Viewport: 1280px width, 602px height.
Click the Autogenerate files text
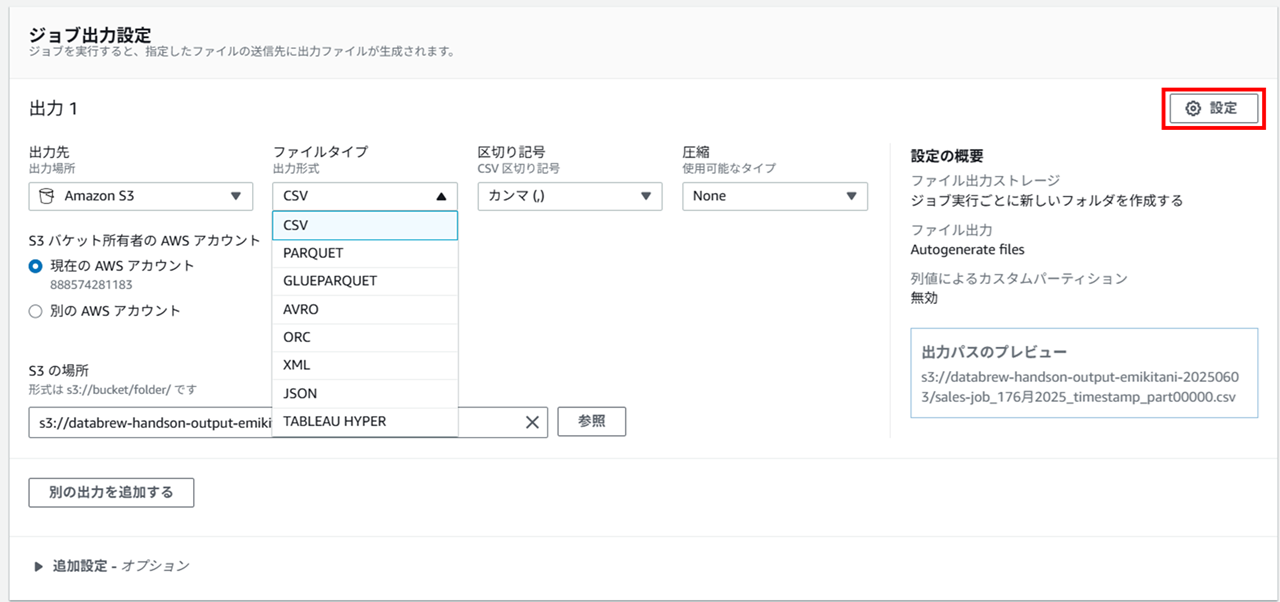click(x=967, y=249)
